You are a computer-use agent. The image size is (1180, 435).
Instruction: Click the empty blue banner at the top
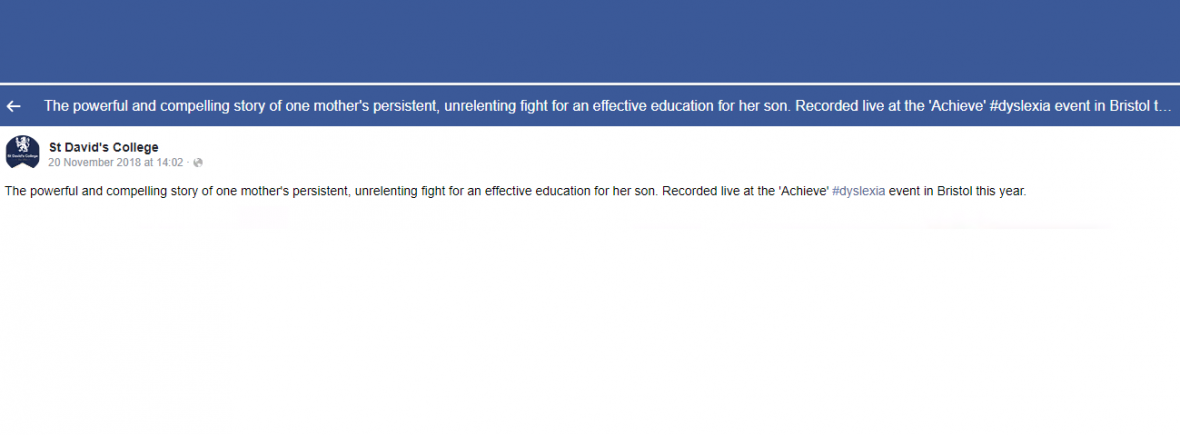point(590,40)
